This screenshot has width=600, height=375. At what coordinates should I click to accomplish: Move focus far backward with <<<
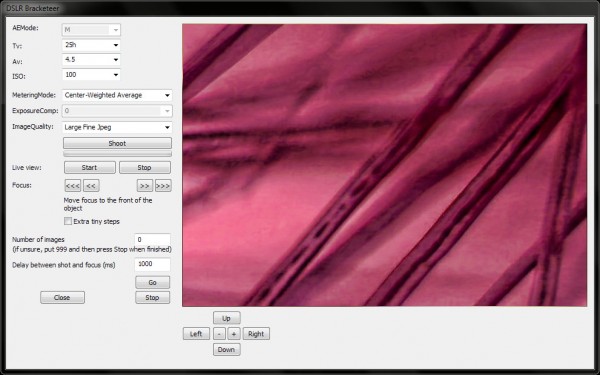[x=73, y=186]
